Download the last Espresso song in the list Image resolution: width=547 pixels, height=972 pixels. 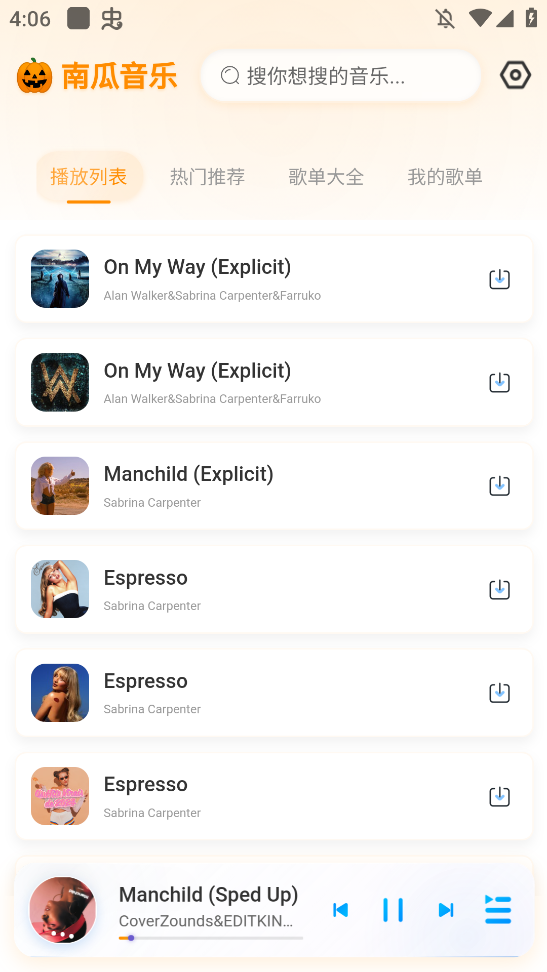point(499,797)
